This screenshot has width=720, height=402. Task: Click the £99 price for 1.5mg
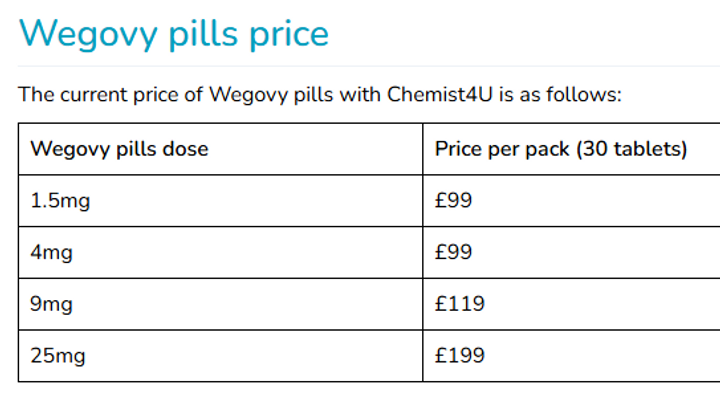453,200
